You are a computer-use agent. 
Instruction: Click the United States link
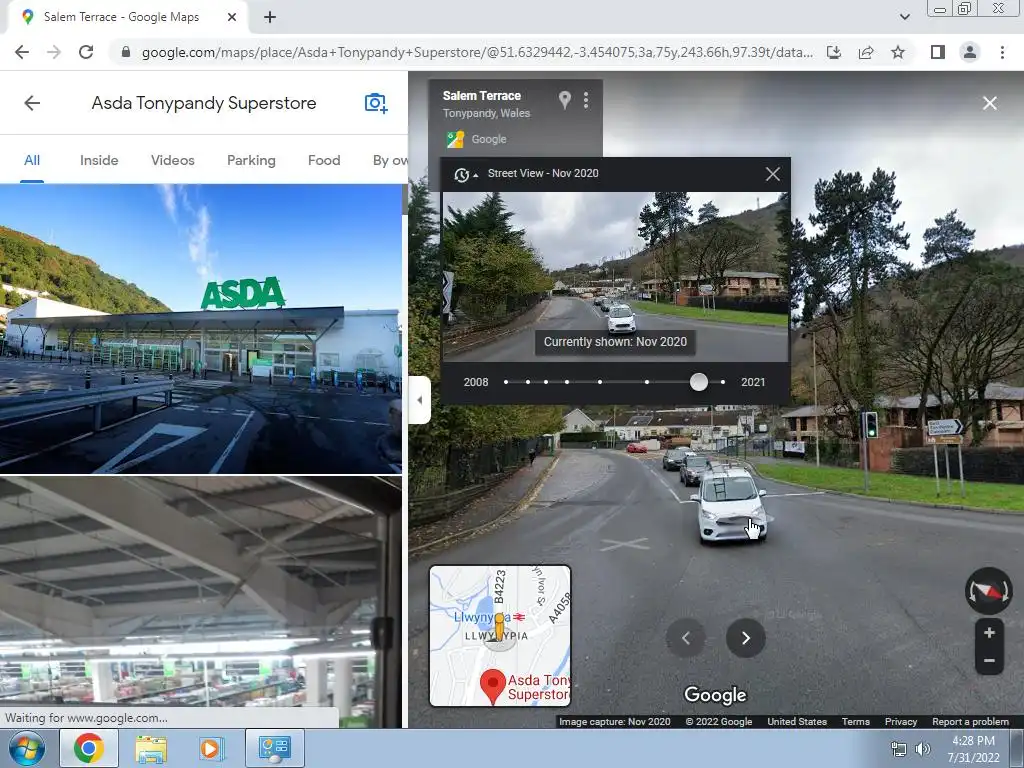click(x=797, y=722)
